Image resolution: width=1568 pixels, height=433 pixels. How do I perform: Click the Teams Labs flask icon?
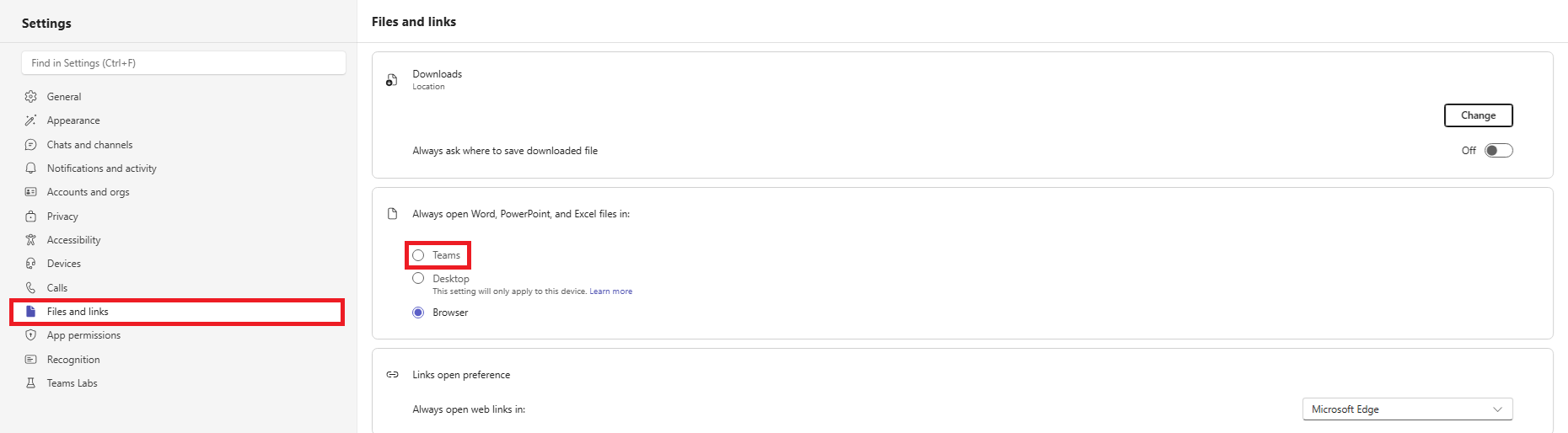click(31, 383)
